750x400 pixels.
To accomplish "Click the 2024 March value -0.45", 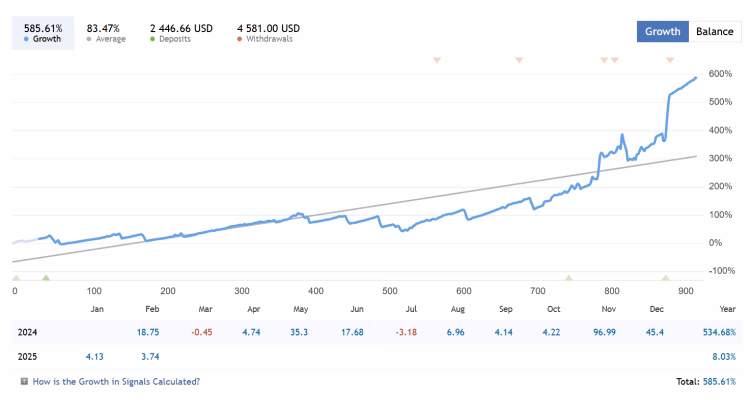I will click(201, 333).
